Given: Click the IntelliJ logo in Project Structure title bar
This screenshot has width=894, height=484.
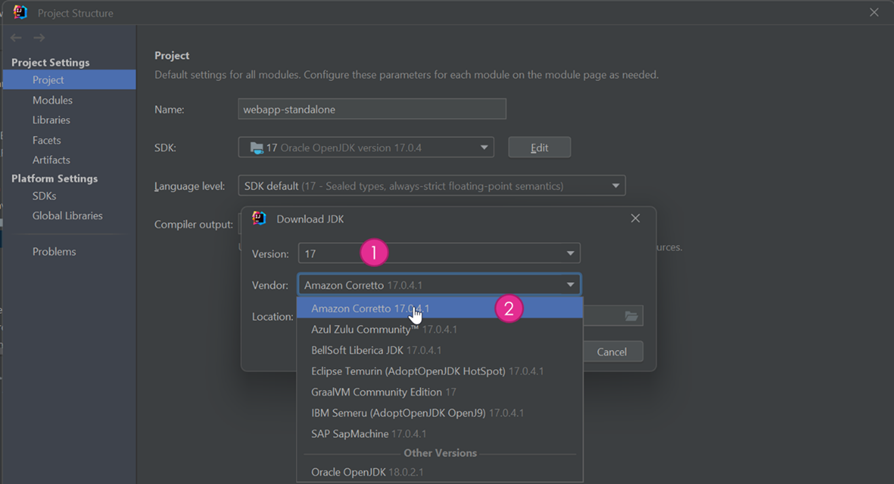Looking at the screenshot, I should point(20,12).
